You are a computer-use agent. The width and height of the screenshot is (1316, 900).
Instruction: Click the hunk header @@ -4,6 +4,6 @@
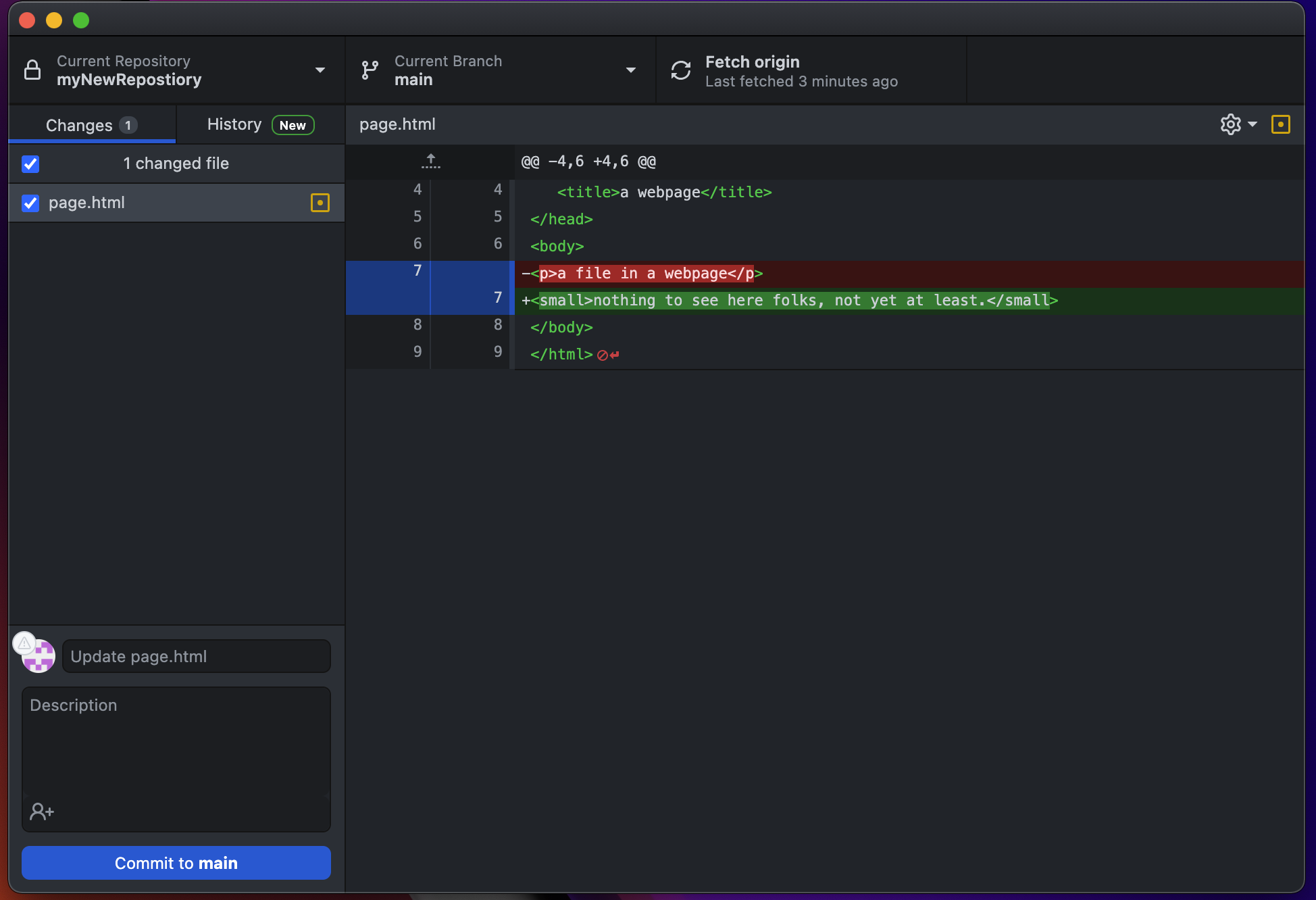pyautogui.click(x=588, y=161)
